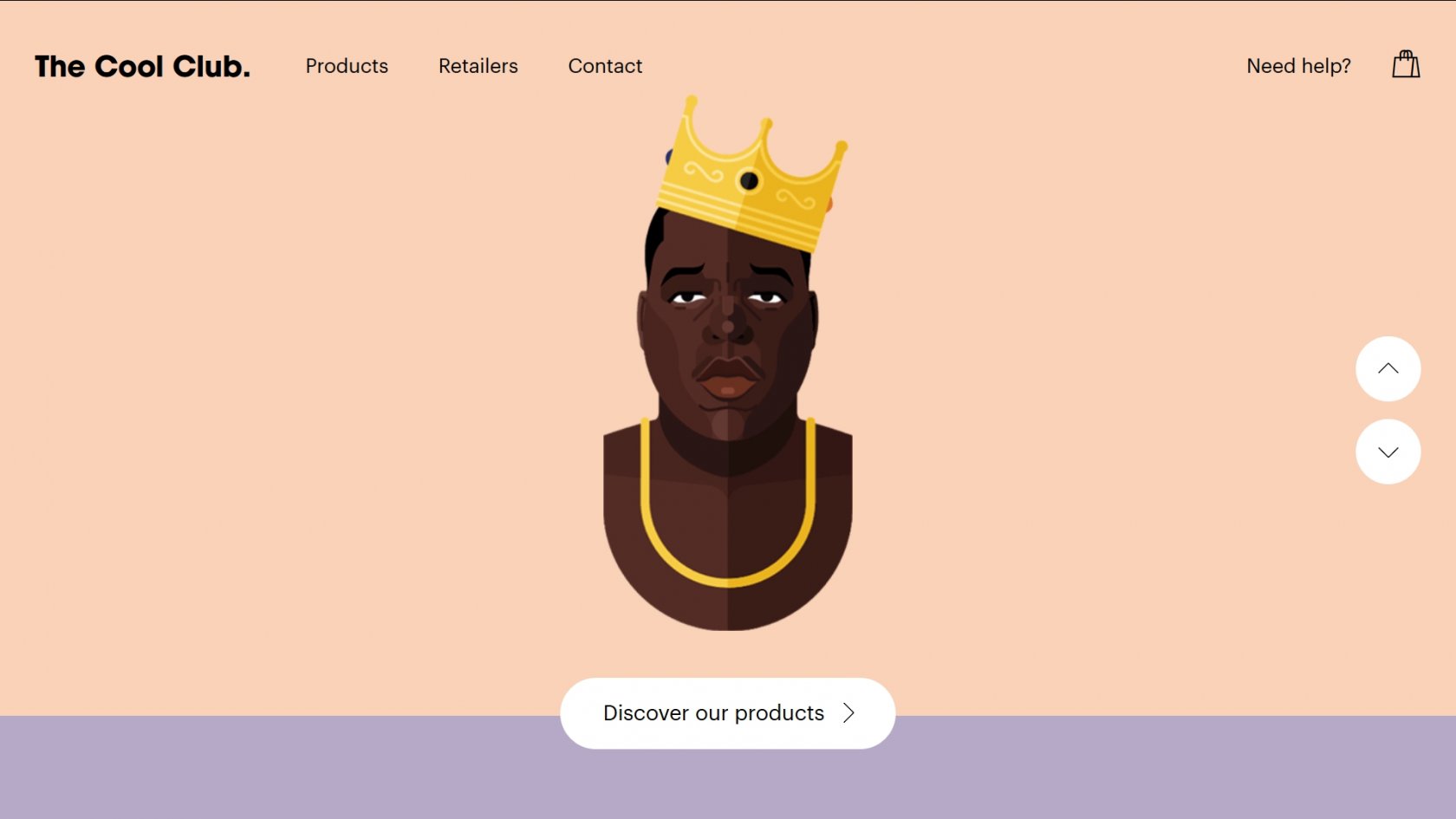This screenshot has height=819, width=1456.
Task: Click the blue gem on crown's left edge
Action: click(x=668, y=157)
